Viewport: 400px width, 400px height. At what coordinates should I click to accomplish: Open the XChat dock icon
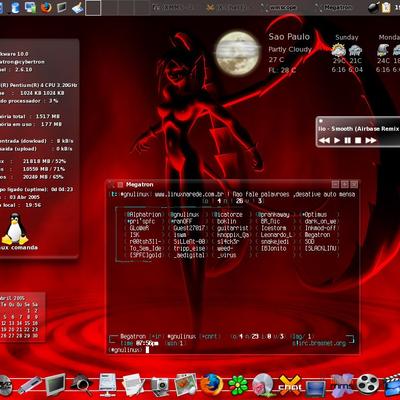point(290,385)
